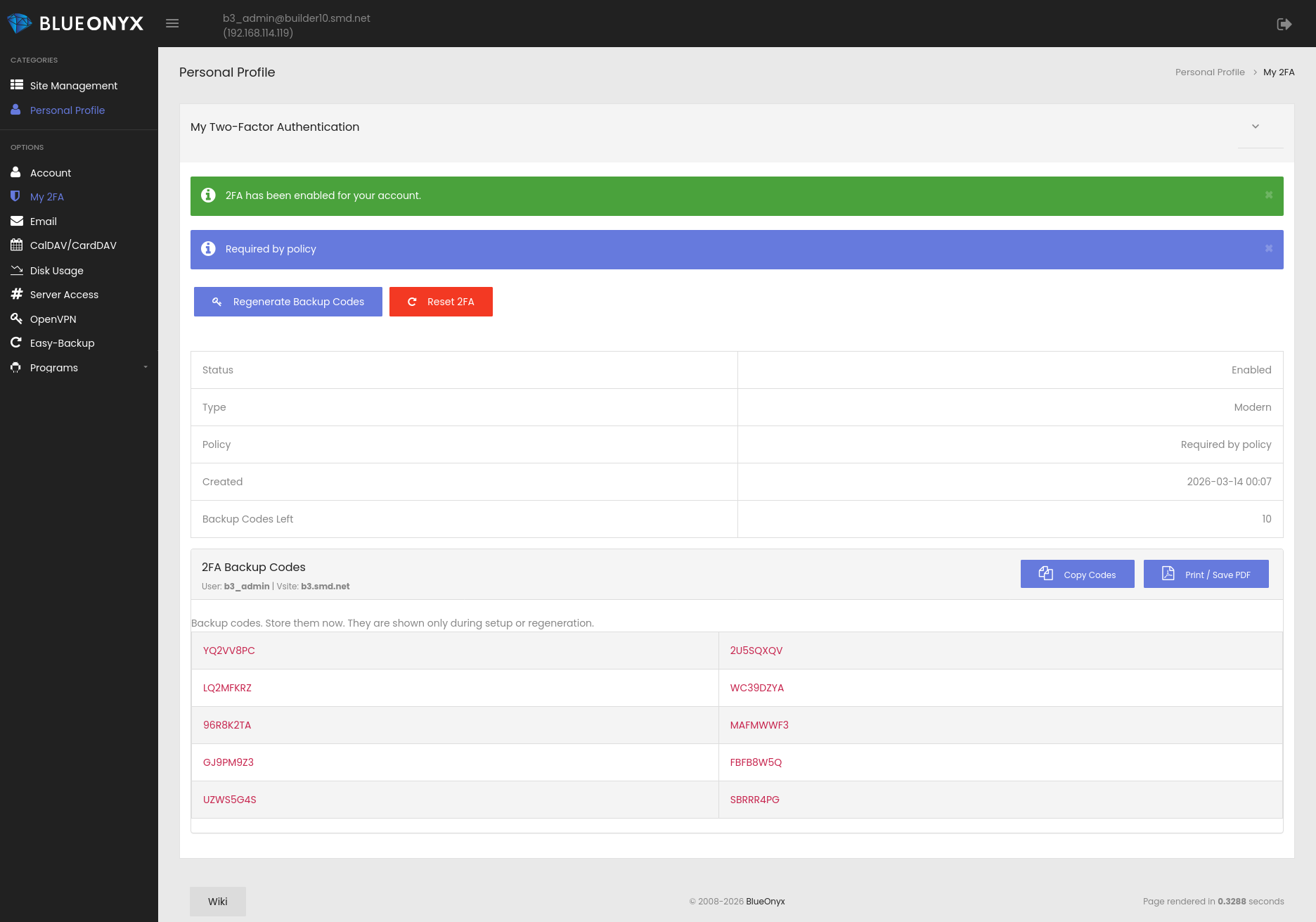
Task: Click the envelope icon beside Email
Action: tap(17, 221)
